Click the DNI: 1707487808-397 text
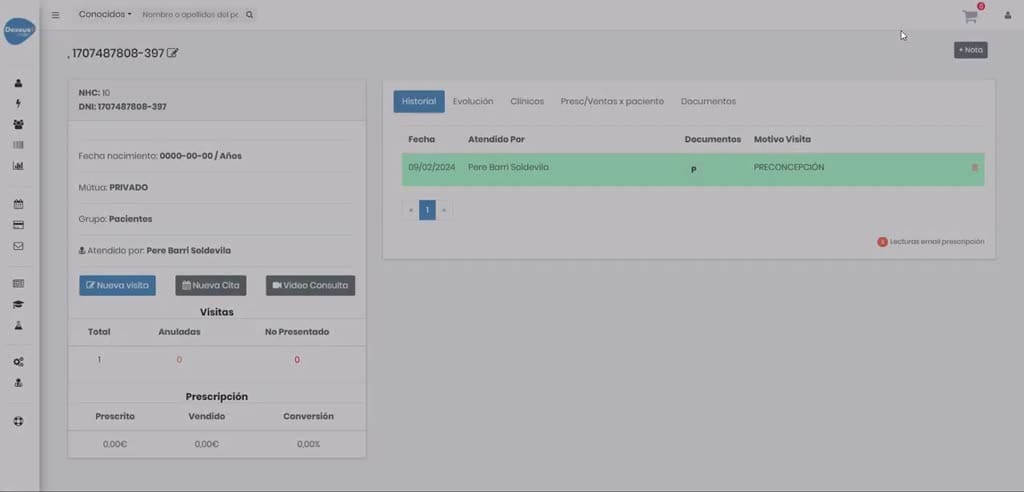This screenshot has height=492, width=1024. (122, 107)
